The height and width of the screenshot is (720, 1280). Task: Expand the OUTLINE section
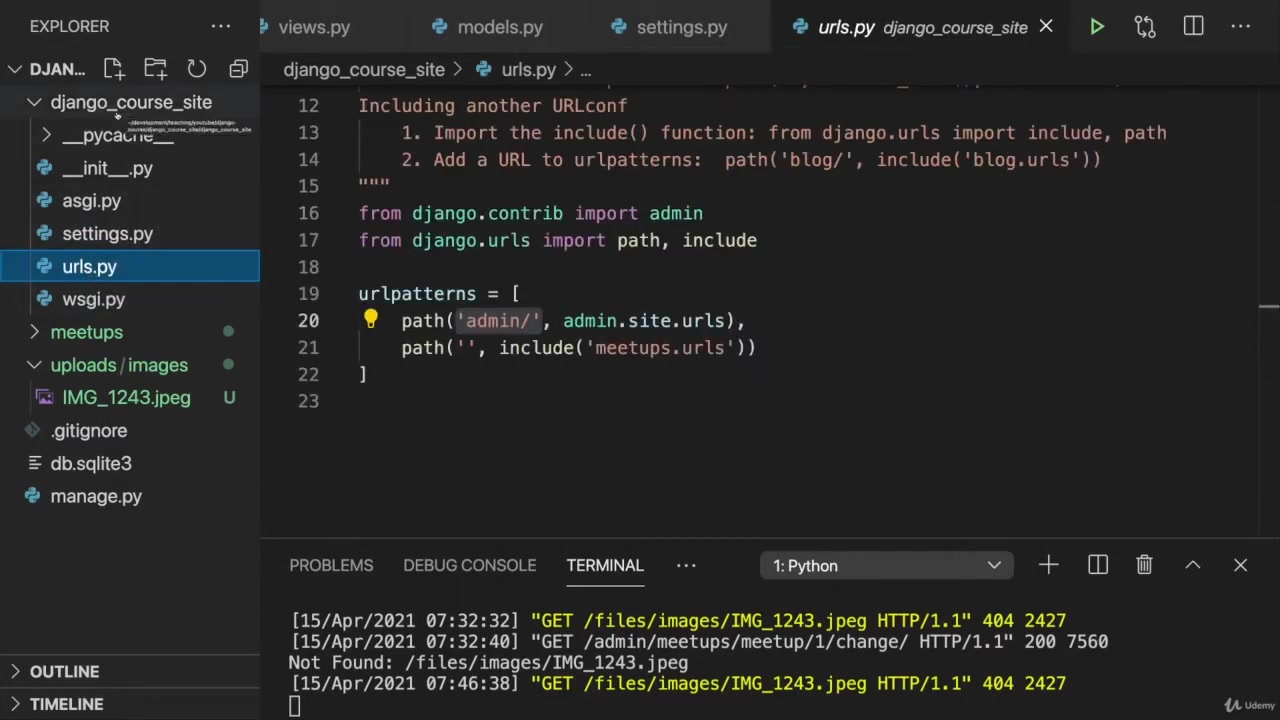(x=64, y=672)
